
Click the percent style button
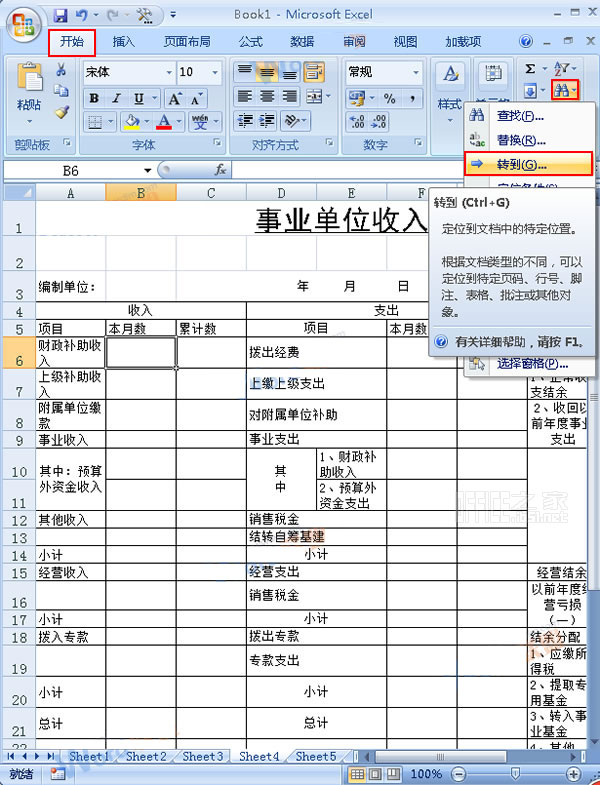[x=389, y=99]
